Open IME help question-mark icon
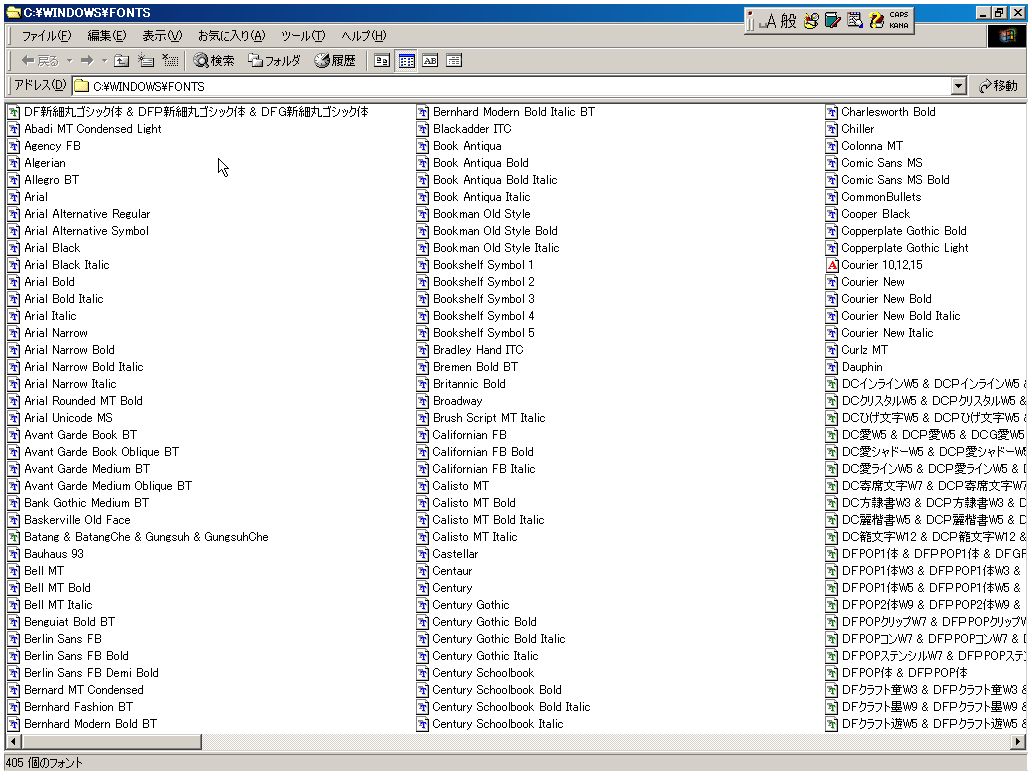The width and height of the screenshot is (1032, 776). 876,20
